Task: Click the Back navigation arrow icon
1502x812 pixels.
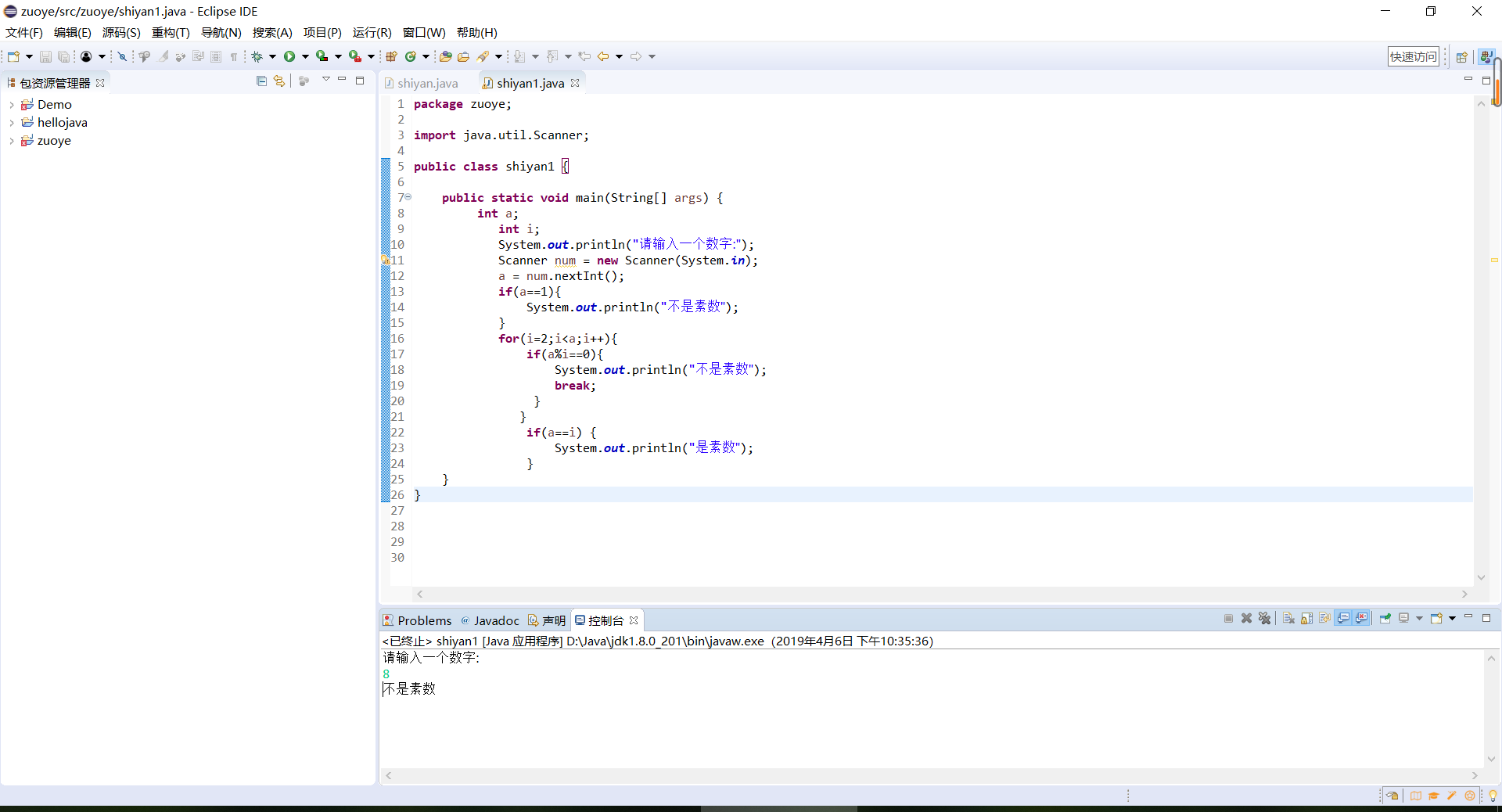Action: click(x=602, y=56)
